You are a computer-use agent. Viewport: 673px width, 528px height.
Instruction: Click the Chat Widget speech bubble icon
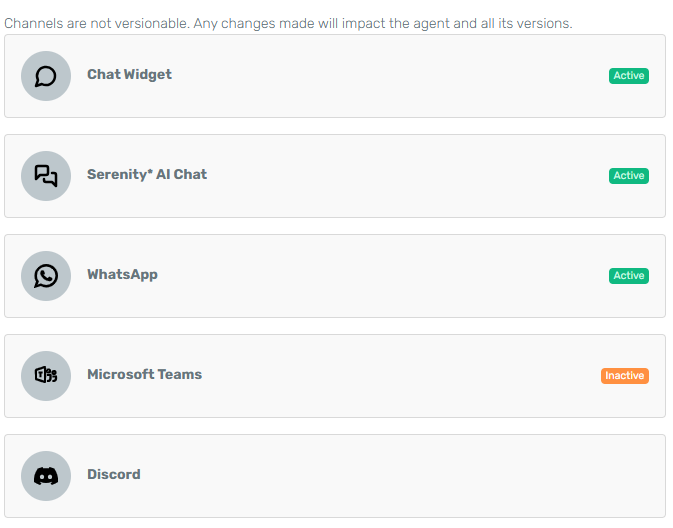[46, 76]
